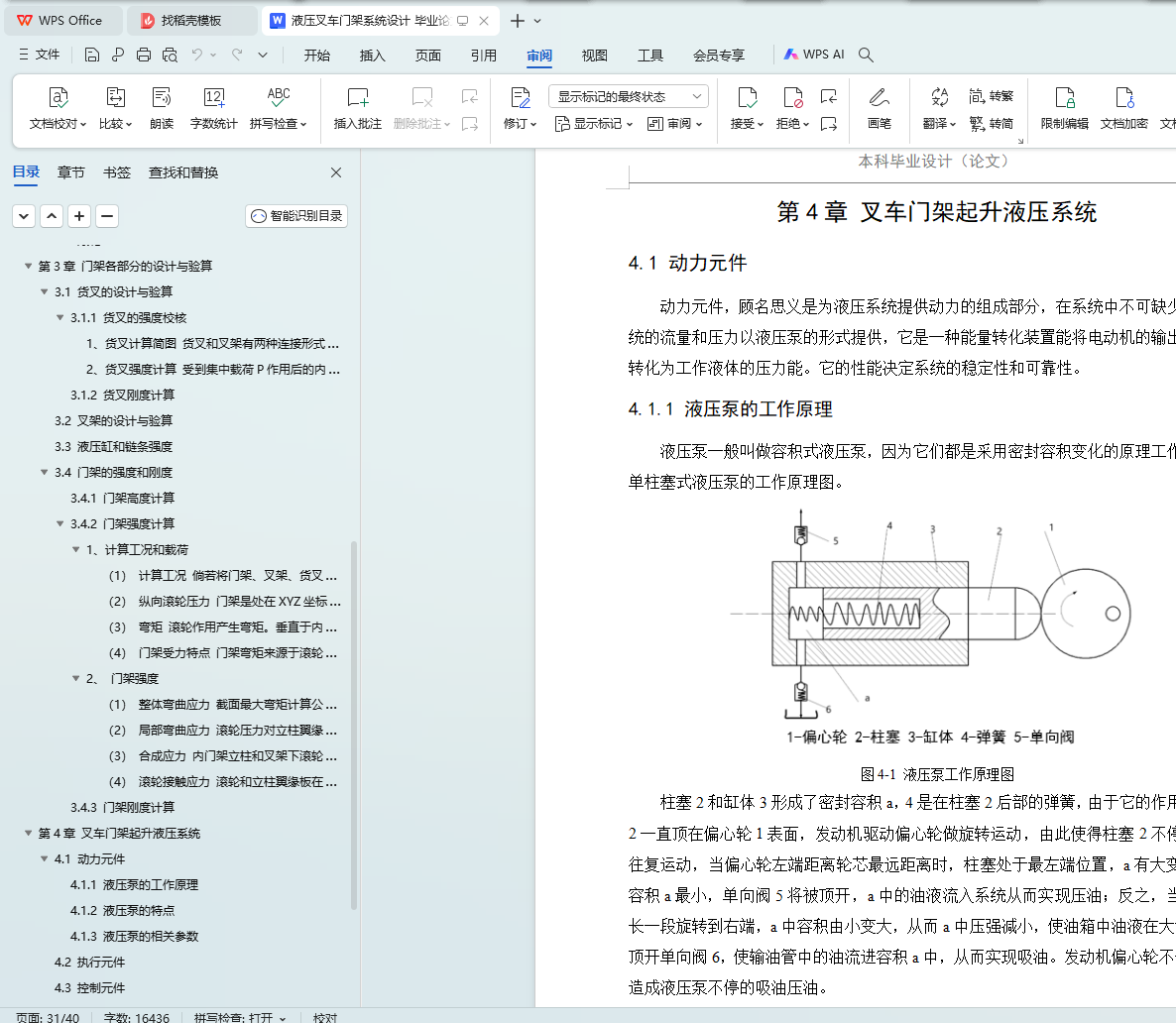1176x1023 pixels.
Task: Open the 文件 menu
Action: coord(39,55)
